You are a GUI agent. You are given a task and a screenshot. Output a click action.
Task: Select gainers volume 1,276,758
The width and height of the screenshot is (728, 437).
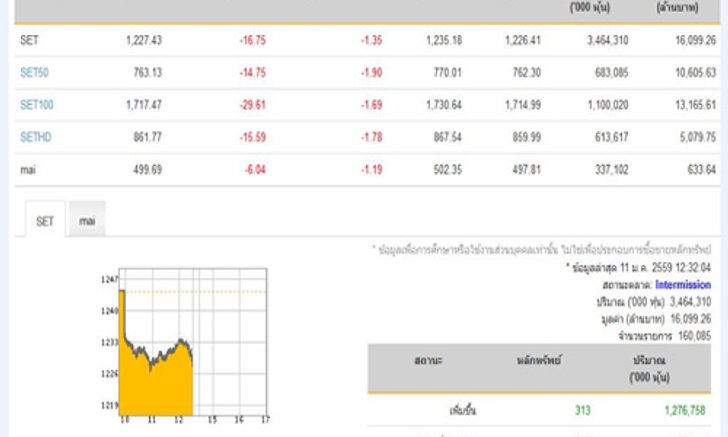[x=685, y=411]
